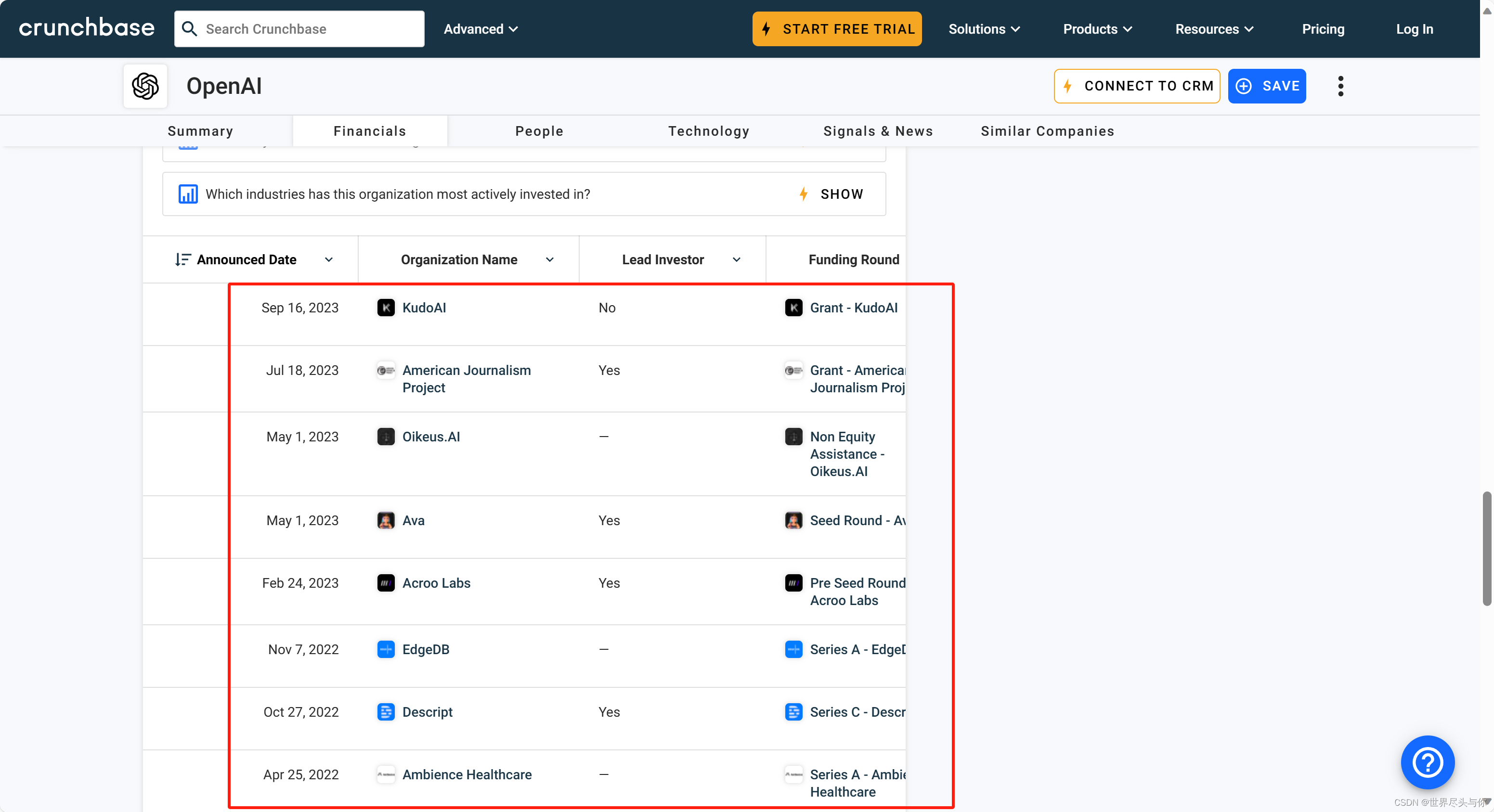Expand the Organization Name column chevron
1494x812 pixels.
click(550, 259)
